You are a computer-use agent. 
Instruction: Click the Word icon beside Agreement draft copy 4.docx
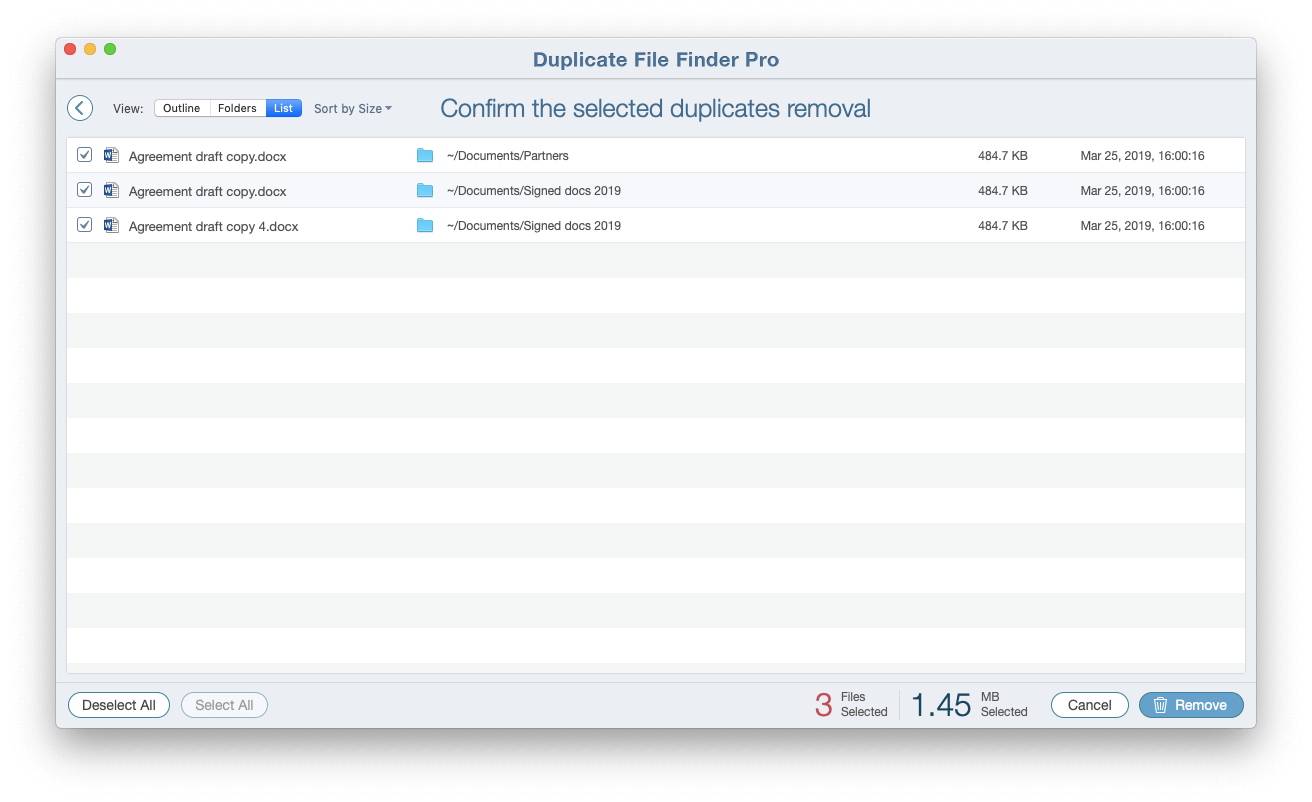(x=110, y=226)
